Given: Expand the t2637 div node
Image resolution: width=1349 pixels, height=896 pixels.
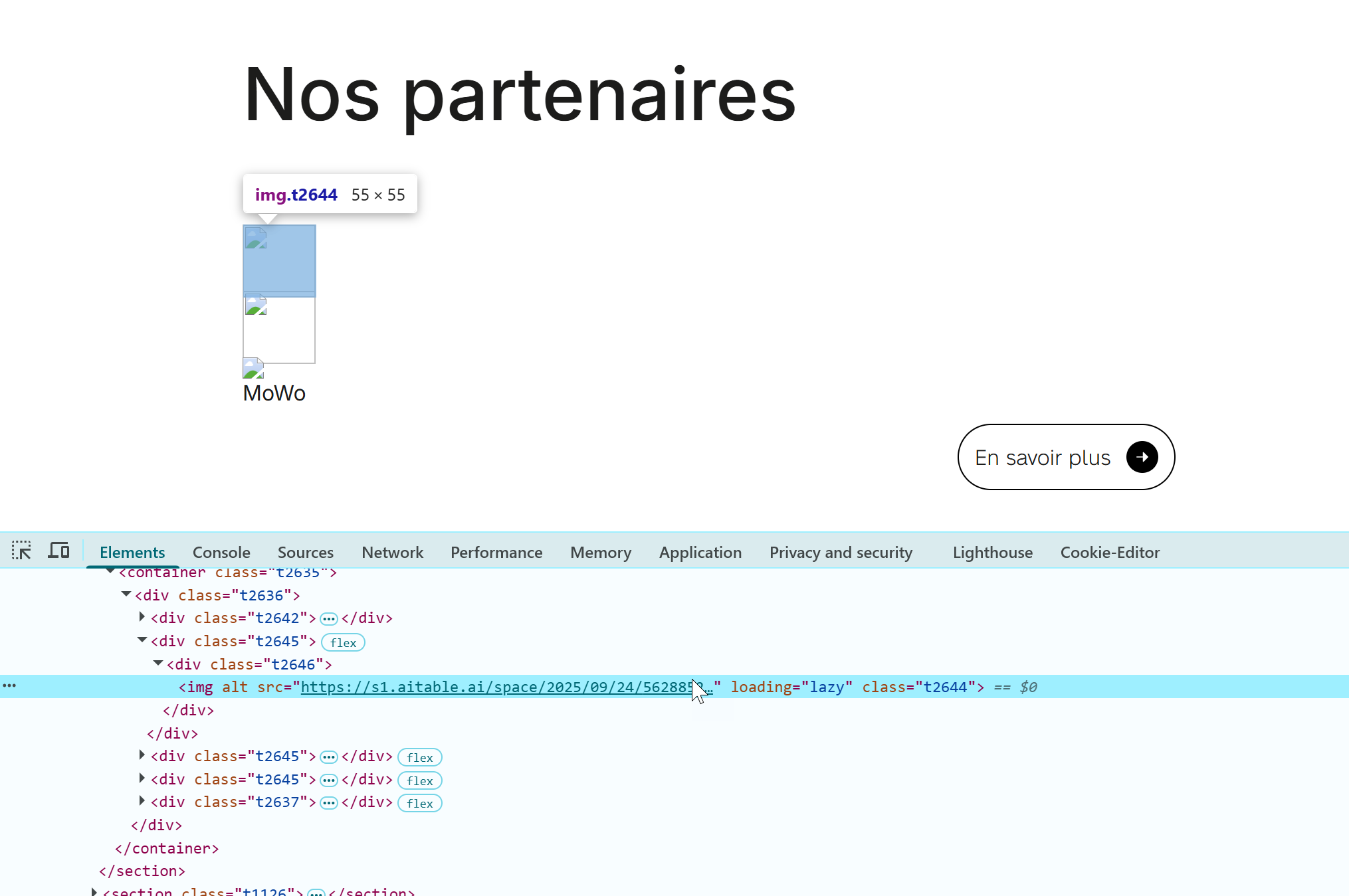Looking at the screenshot, I should (142, 802).
